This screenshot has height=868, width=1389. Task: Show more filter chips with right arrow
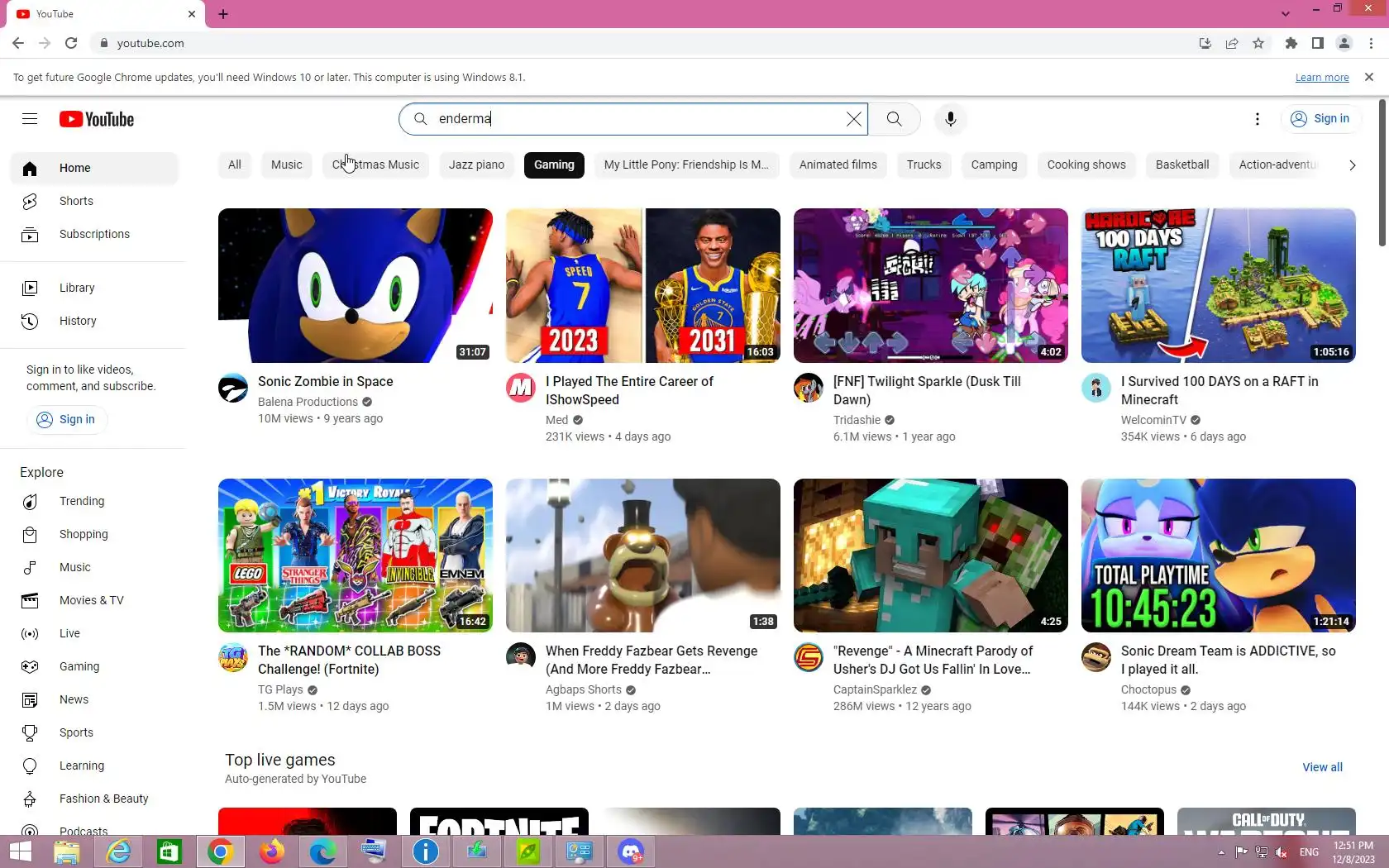[1352, 165]
